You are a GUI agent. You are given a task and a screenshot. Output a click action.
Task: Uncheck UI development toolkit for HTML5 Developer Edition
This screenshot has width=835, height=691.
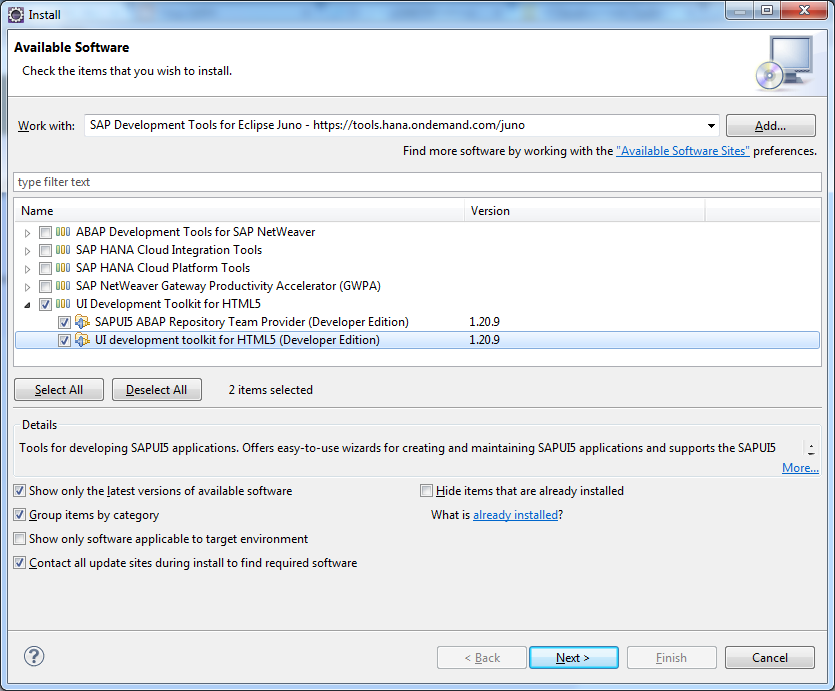tap(64, 341)
